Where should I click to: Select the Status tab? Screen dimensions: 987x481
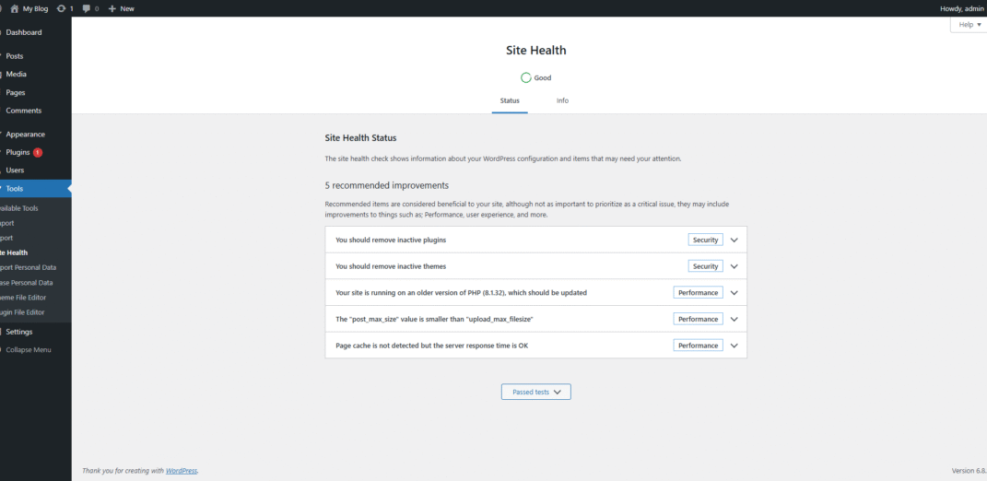(x=510, y=101)
